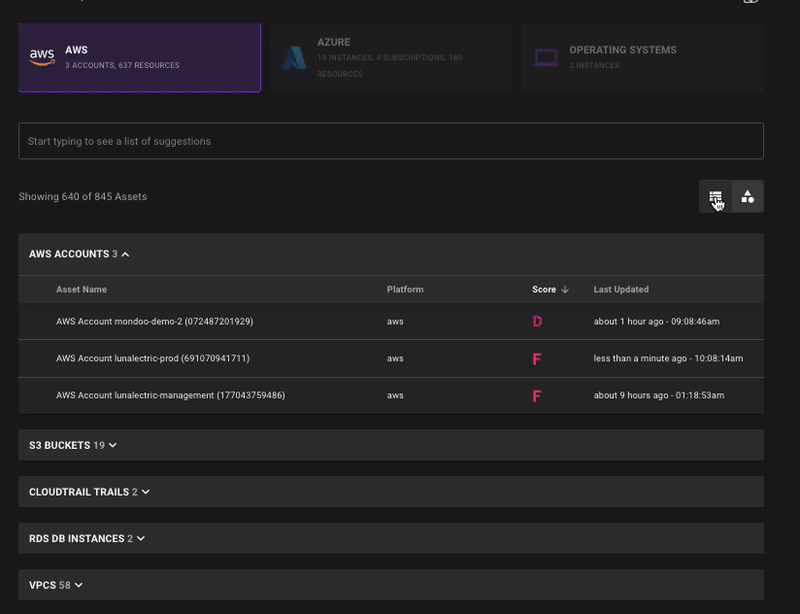Screen dimensions: 800x614
Task: Switch to the list view toggle
Action: click(716, 197)
